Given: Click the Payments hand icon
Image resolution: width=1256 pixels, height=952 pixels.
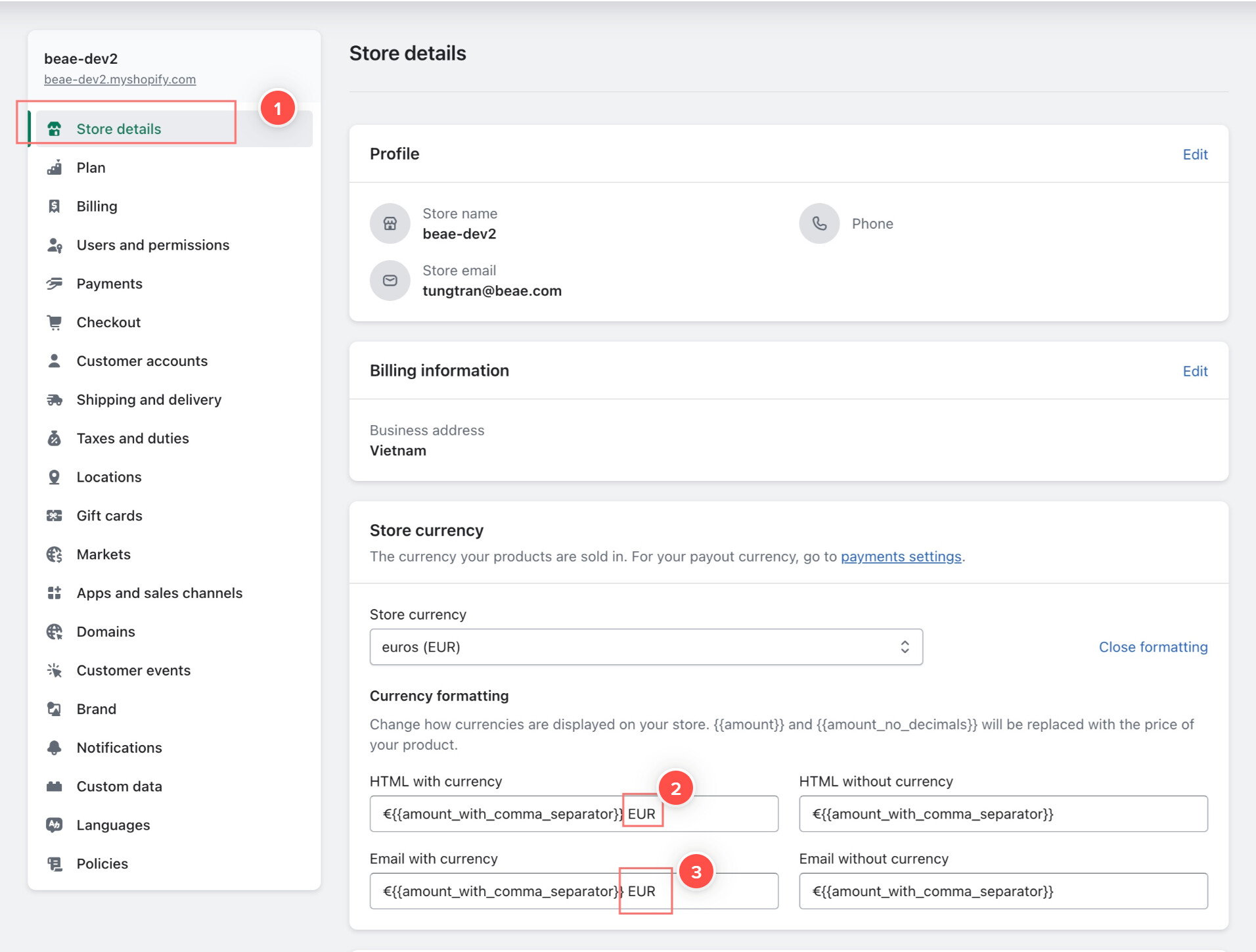Looking at the screenshot, I should click(x=55, y=284).
